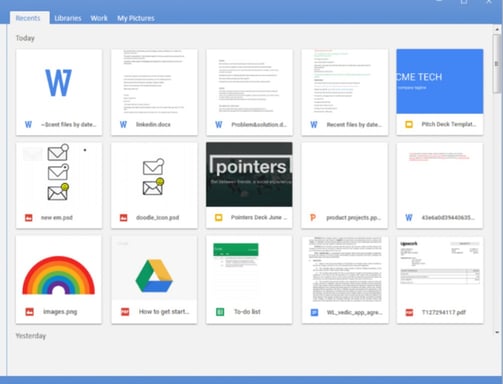Open the 43e6a0d39440635 document thumbnail with red text
The height and width of the screenshot is (384, 503).
pyautogui.click(x=440, y=175)
